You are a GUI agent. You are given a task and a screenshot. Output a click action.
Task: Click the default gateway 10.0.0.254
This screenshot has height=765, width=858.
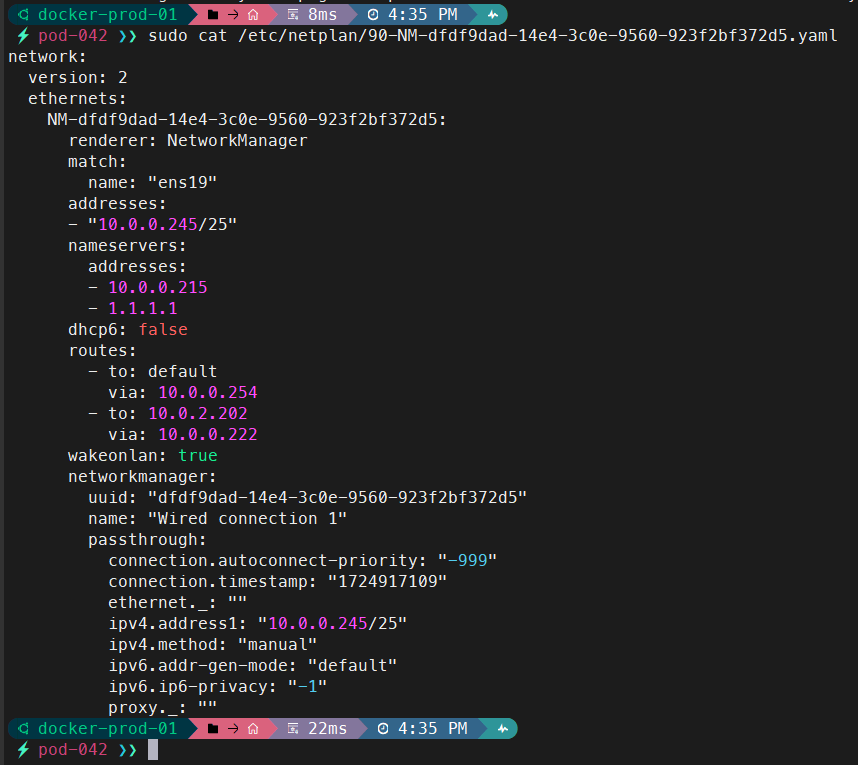[x=208, y=392]
